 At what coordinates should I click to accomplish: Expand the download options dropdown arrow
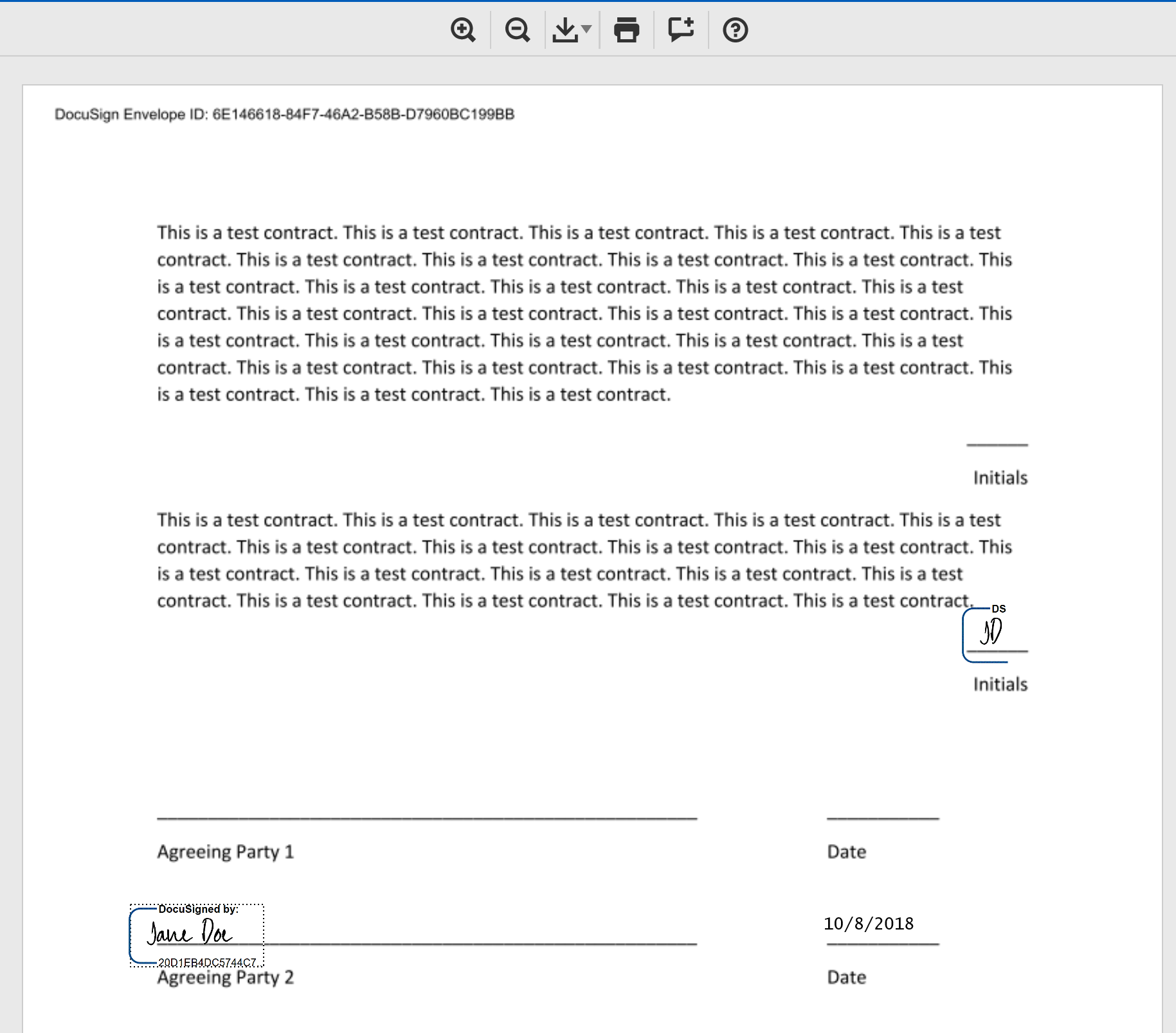(586, 29)
